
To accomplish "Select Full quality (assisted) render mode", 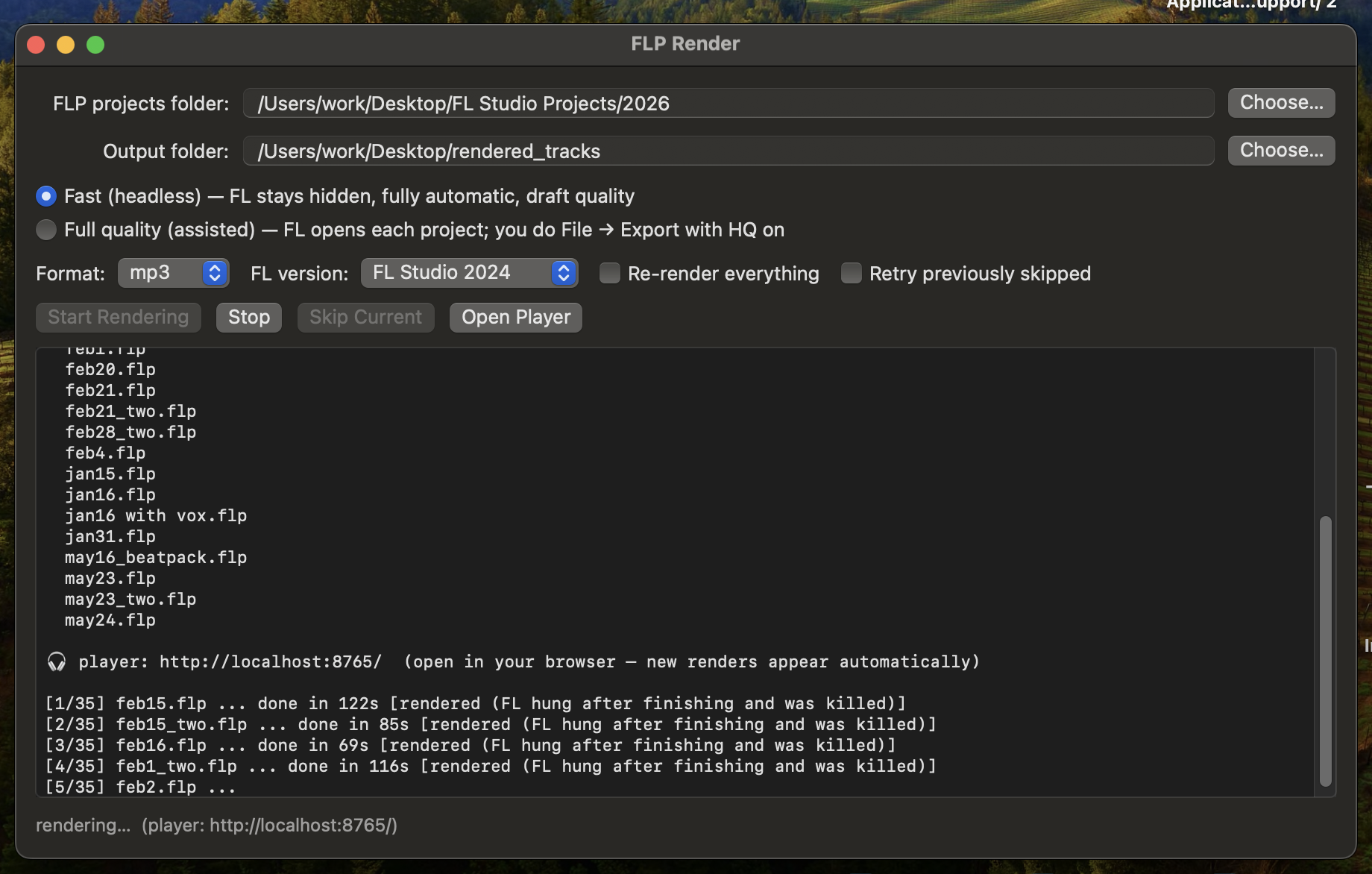I will pyautogui.click(x=46, y=230).
